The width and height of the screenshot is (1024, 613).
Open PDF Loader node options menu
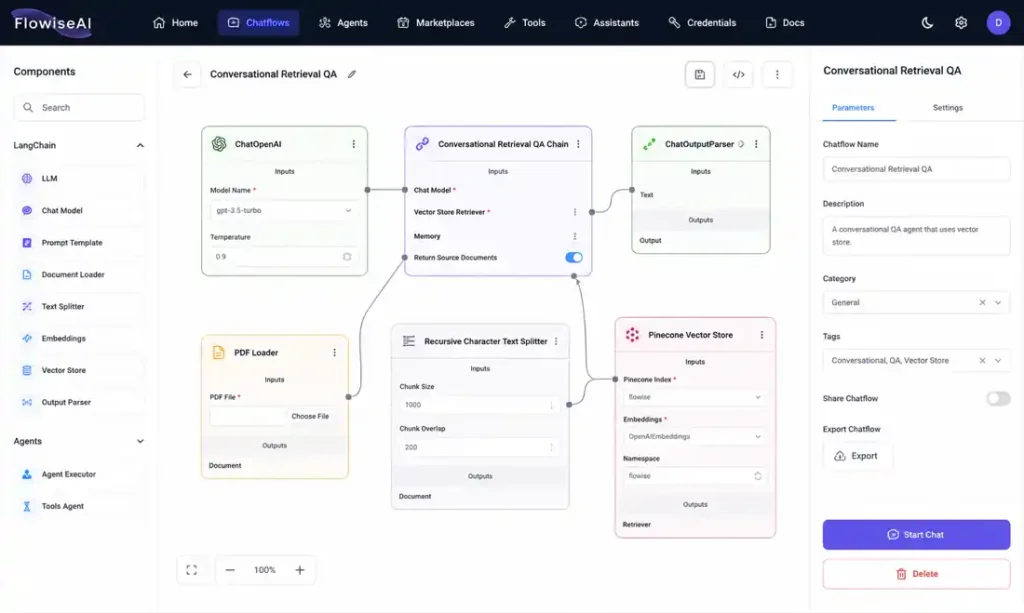334,353
